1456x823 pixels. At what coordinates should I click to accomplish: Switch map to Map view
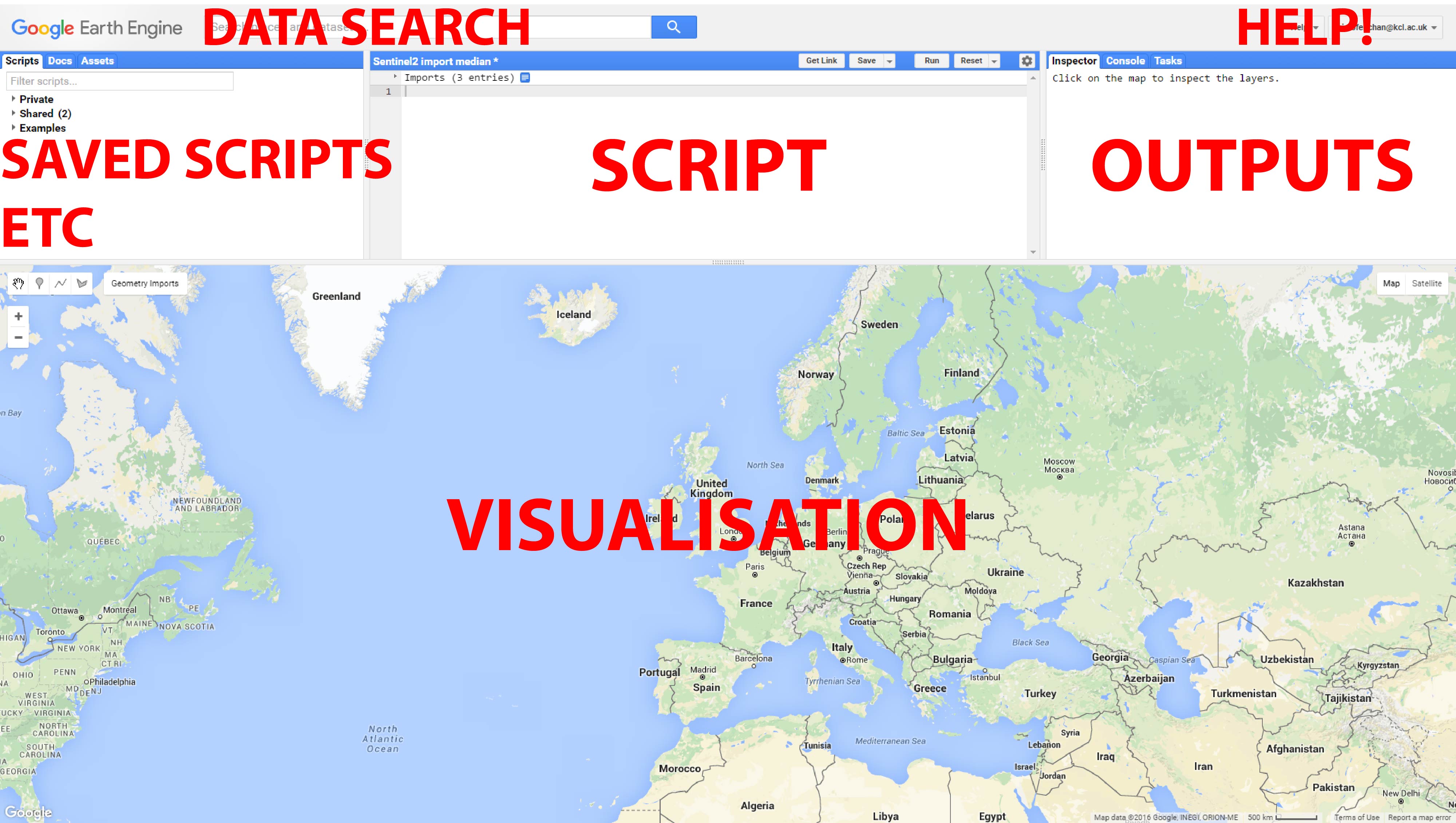[x=1391, y=283]
